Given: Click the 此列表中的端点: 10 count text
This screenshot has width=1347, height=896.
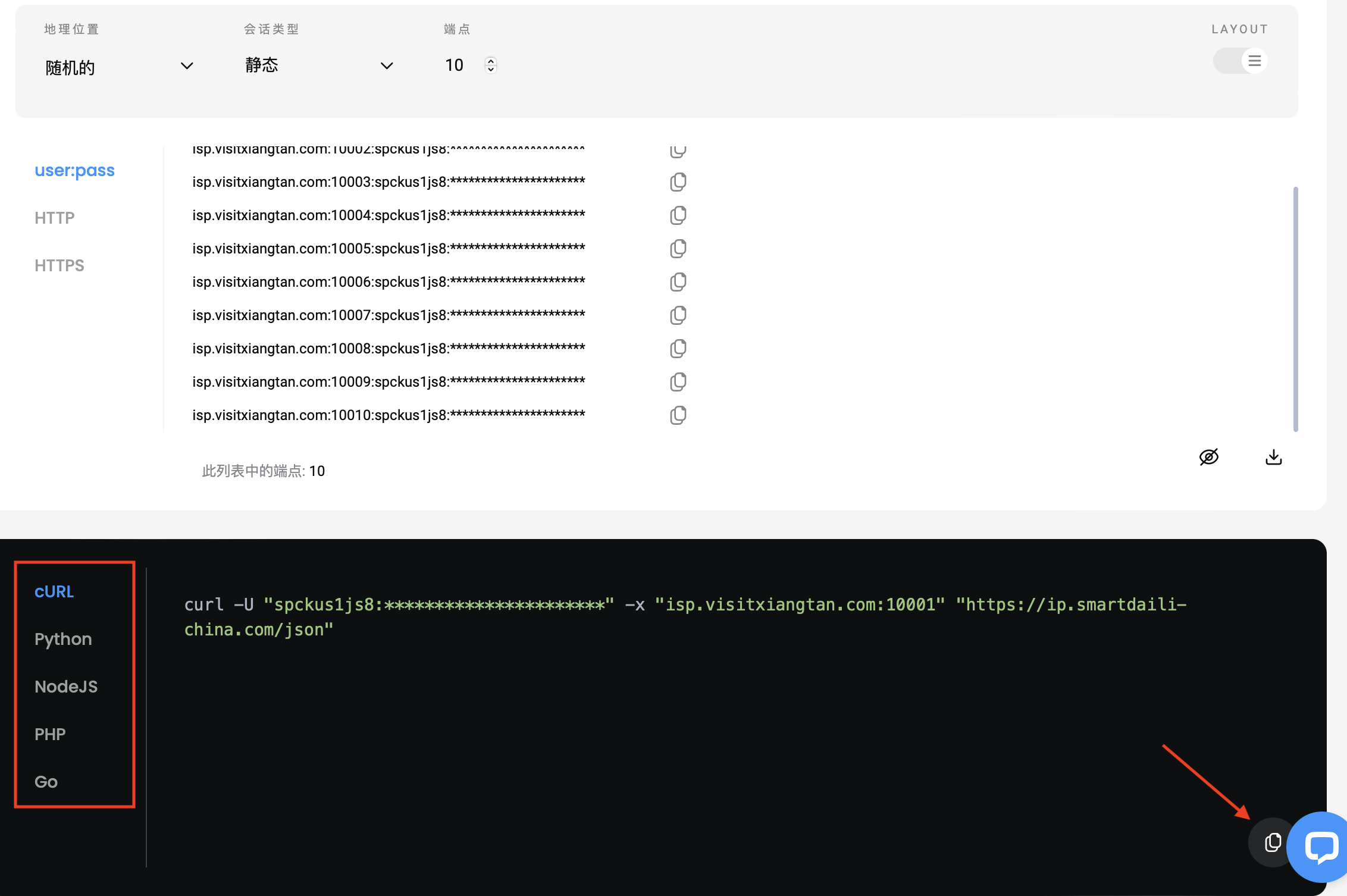Looking at the screenshot, I should coord(264,471).
